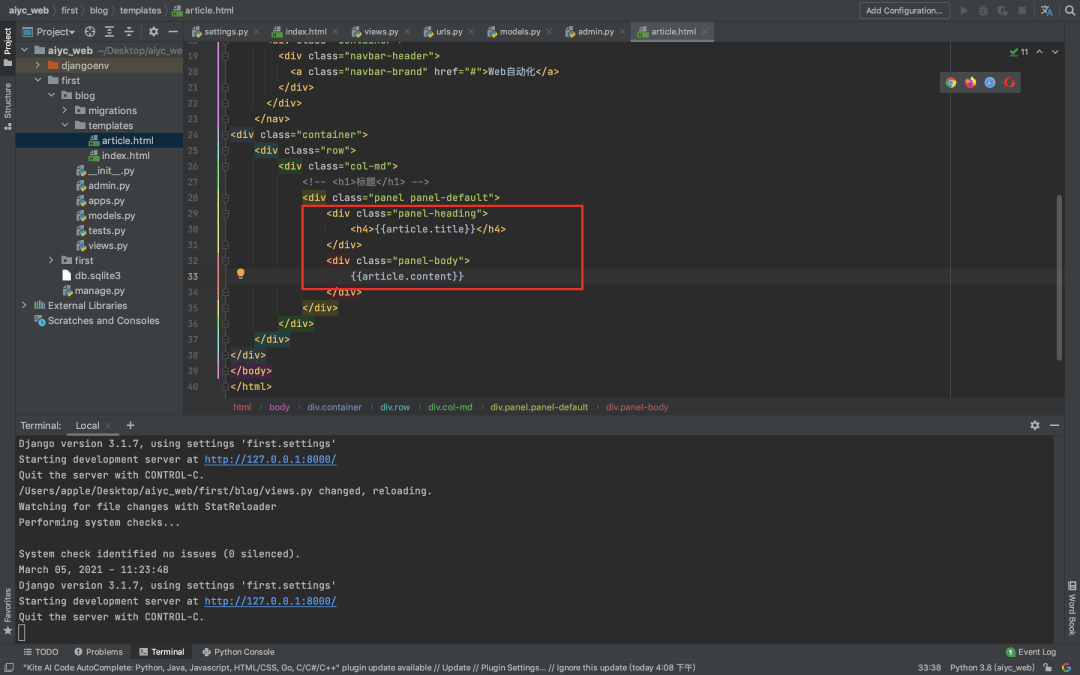This screenshot has height=675, width=1080.
Task: Click the Add Configuration button
Action: (x=904, y=11)
